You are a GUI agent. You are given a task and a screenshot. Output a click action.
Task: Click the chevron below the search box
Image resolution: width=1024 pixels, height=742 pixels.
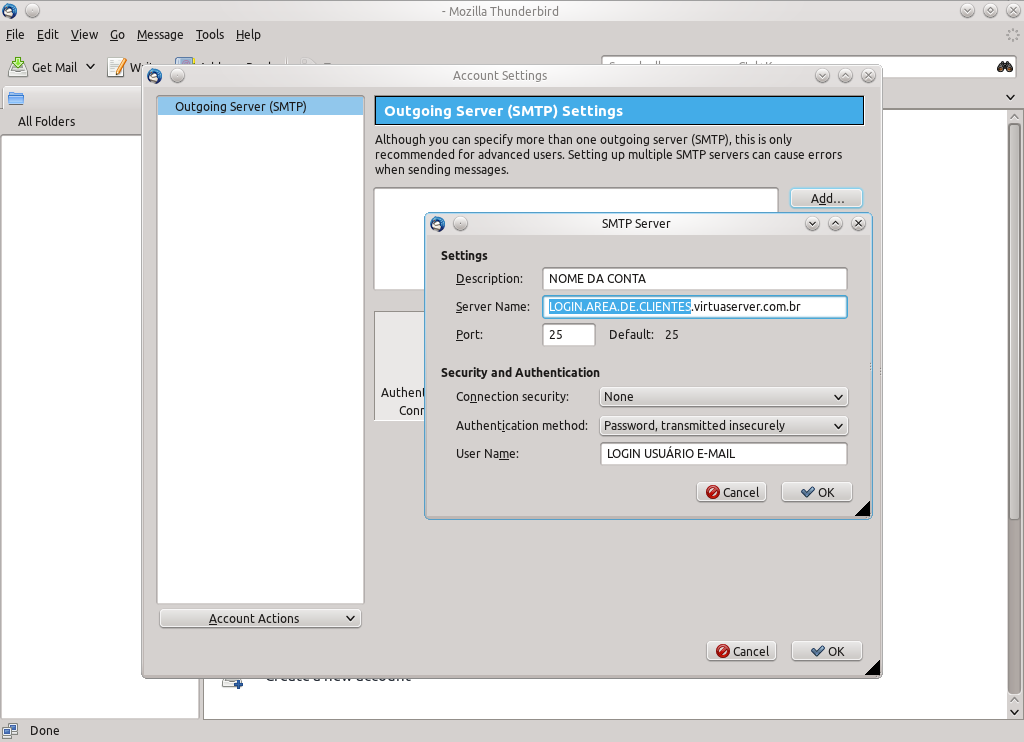[1010, 97]
